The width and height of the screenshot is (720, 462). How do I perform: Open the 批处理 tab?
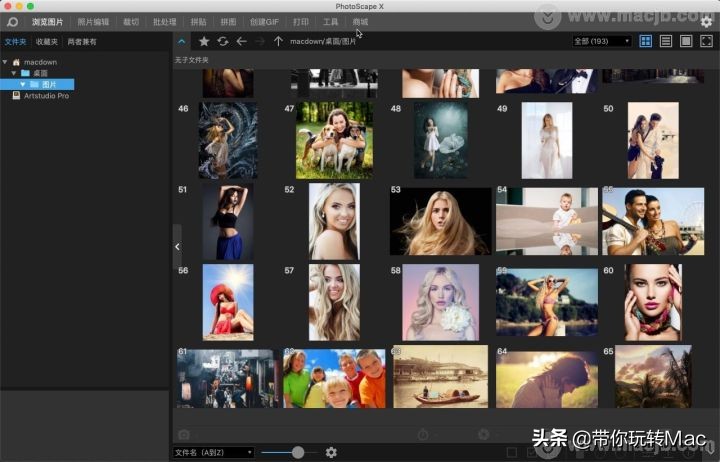[x=164, y=22]
